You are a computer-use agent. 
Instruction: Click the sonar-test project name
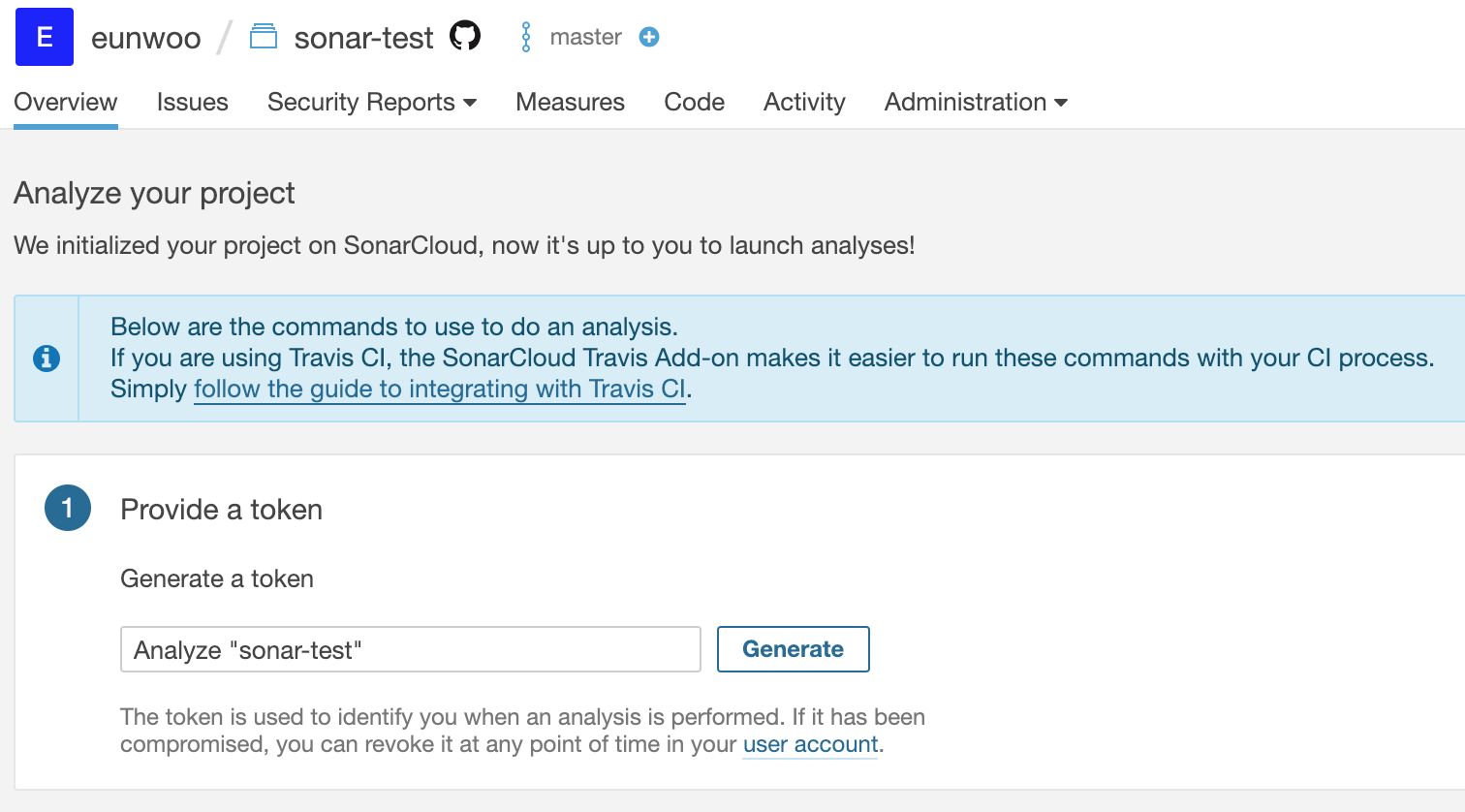point(363,38)
